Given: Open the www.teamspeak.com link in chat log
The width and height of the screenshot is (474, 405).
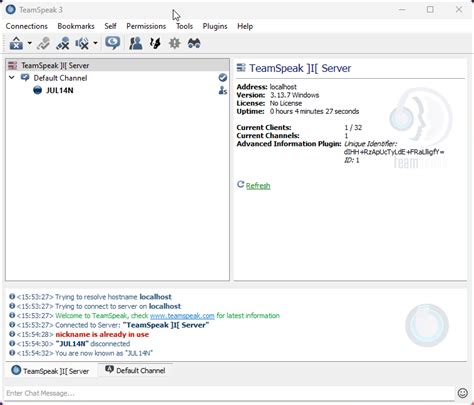Looking at the screenshot, I should 182,316.
